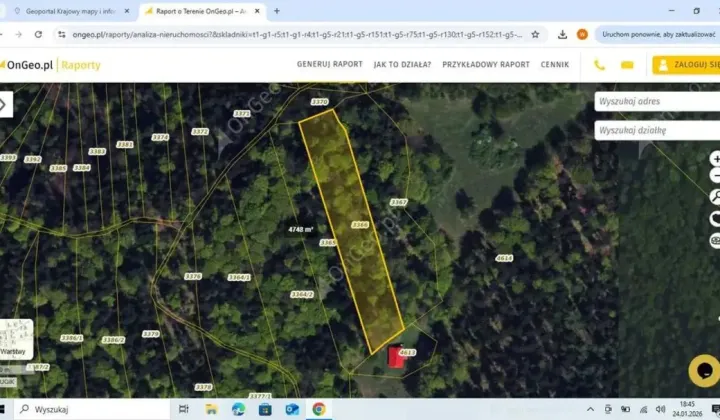Viewport: 720px width, 420px height.
Task: Click the Wyszukaj działkę search field
Action: click(657, 130)
